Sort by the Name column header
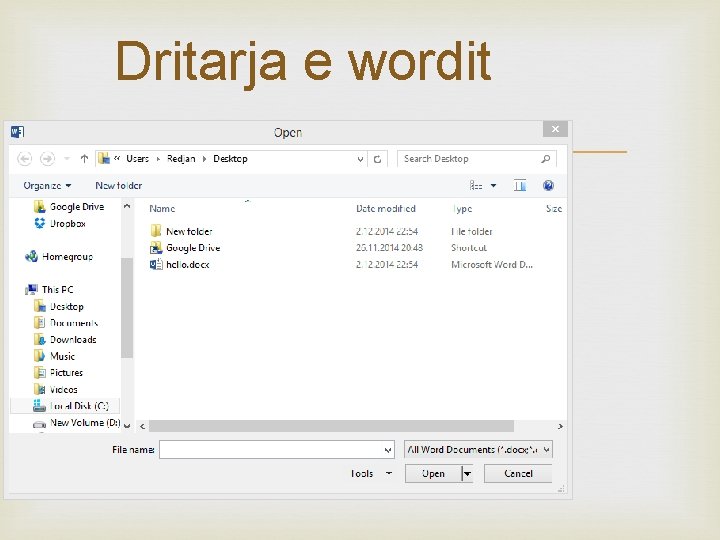 [x=162, y=208]
